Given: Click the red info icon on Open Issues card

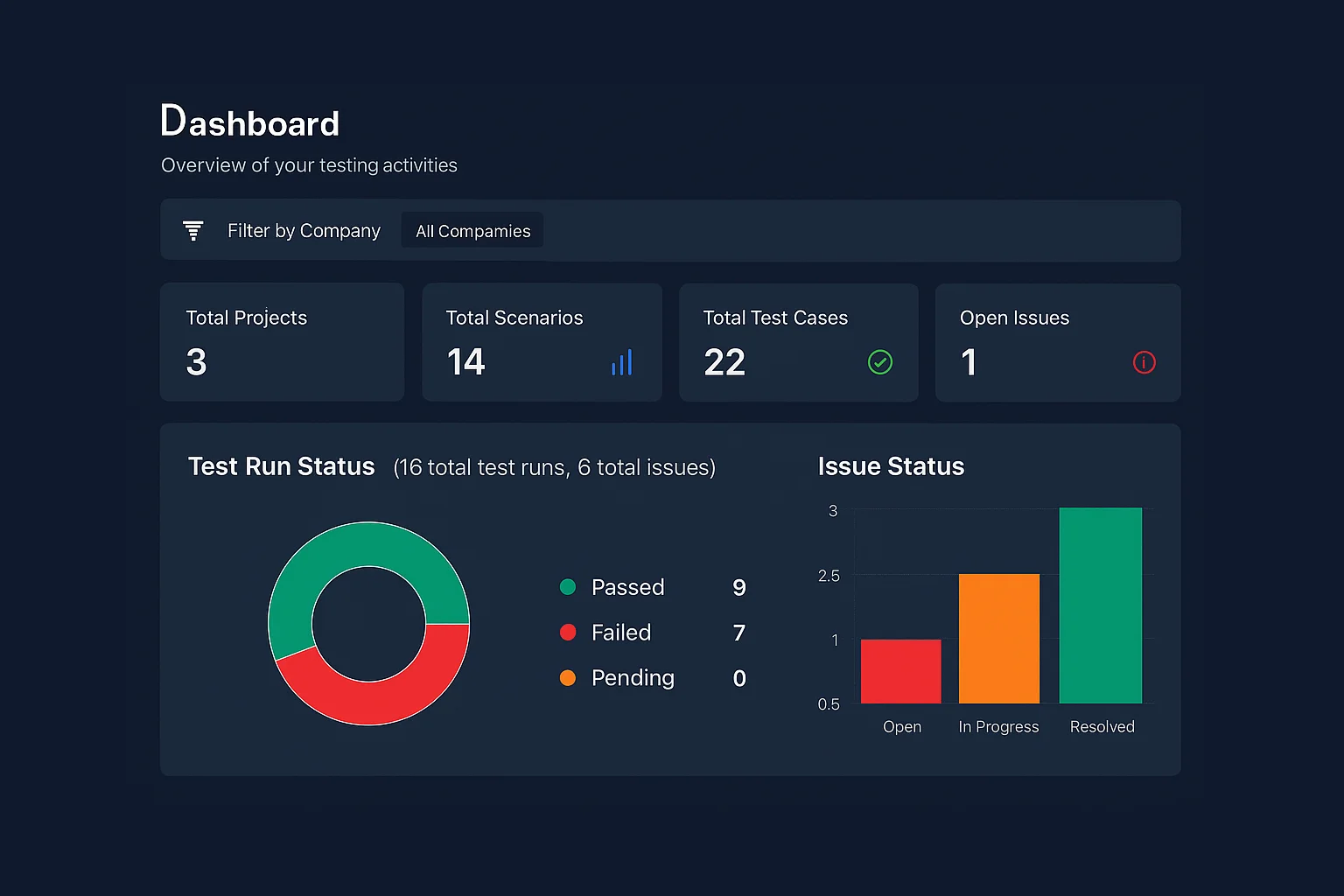Looking at the screenshot, I should (1144, 361).
